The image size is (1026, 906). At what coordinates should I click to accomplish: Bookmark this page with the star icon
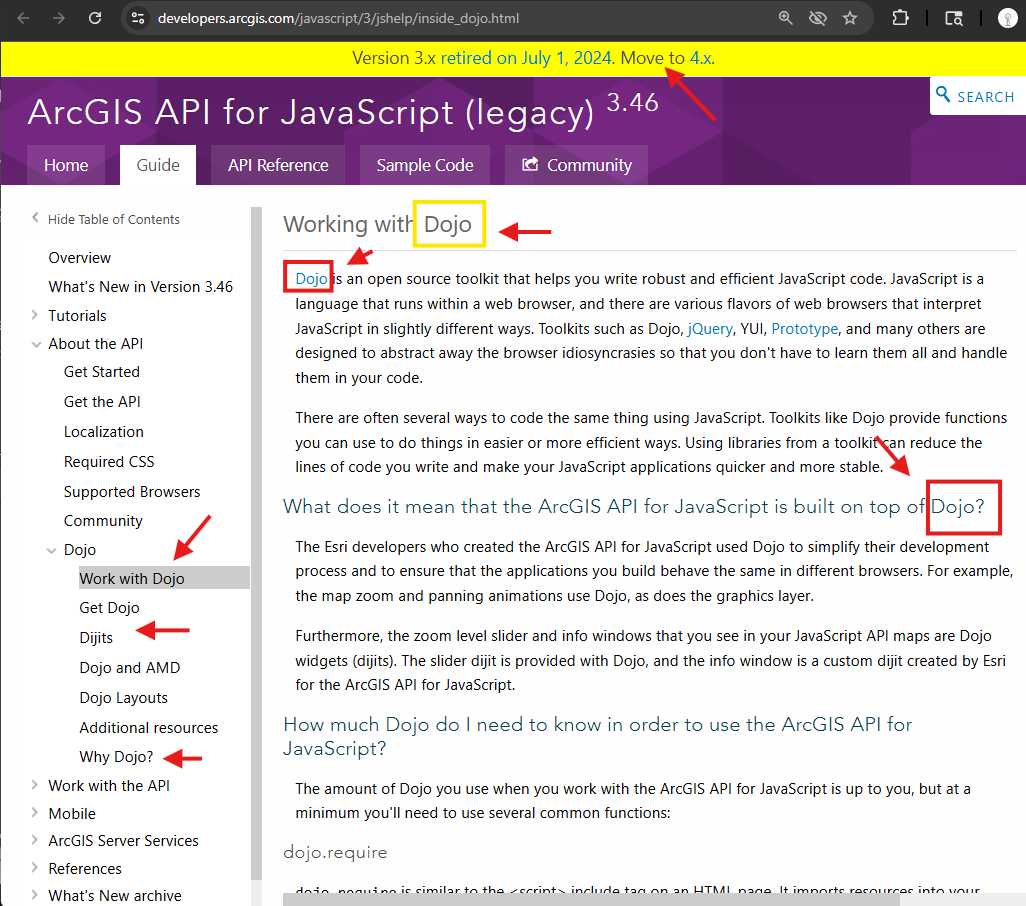click(850, 18)
